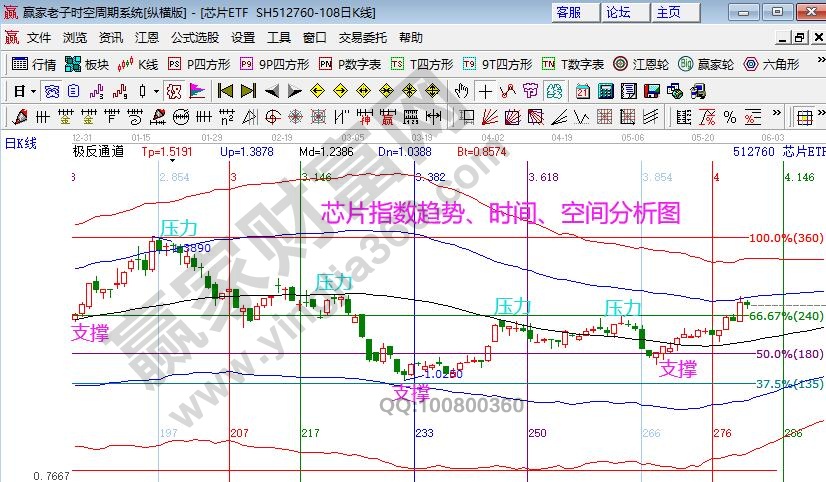826x482 pixels.
Task: Open the calculator tool icon
Action: [x=606, y=91]
